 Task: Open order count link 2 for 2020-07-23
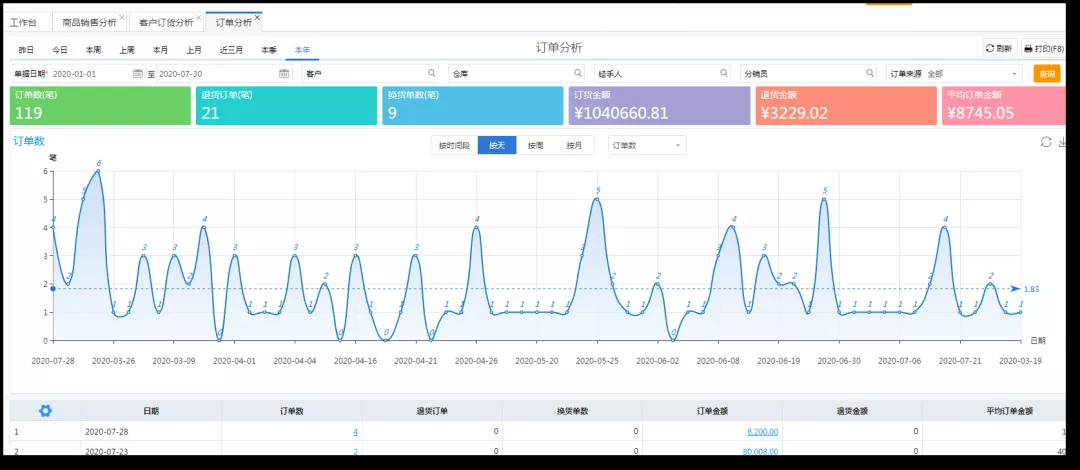(x=355, y=451)
